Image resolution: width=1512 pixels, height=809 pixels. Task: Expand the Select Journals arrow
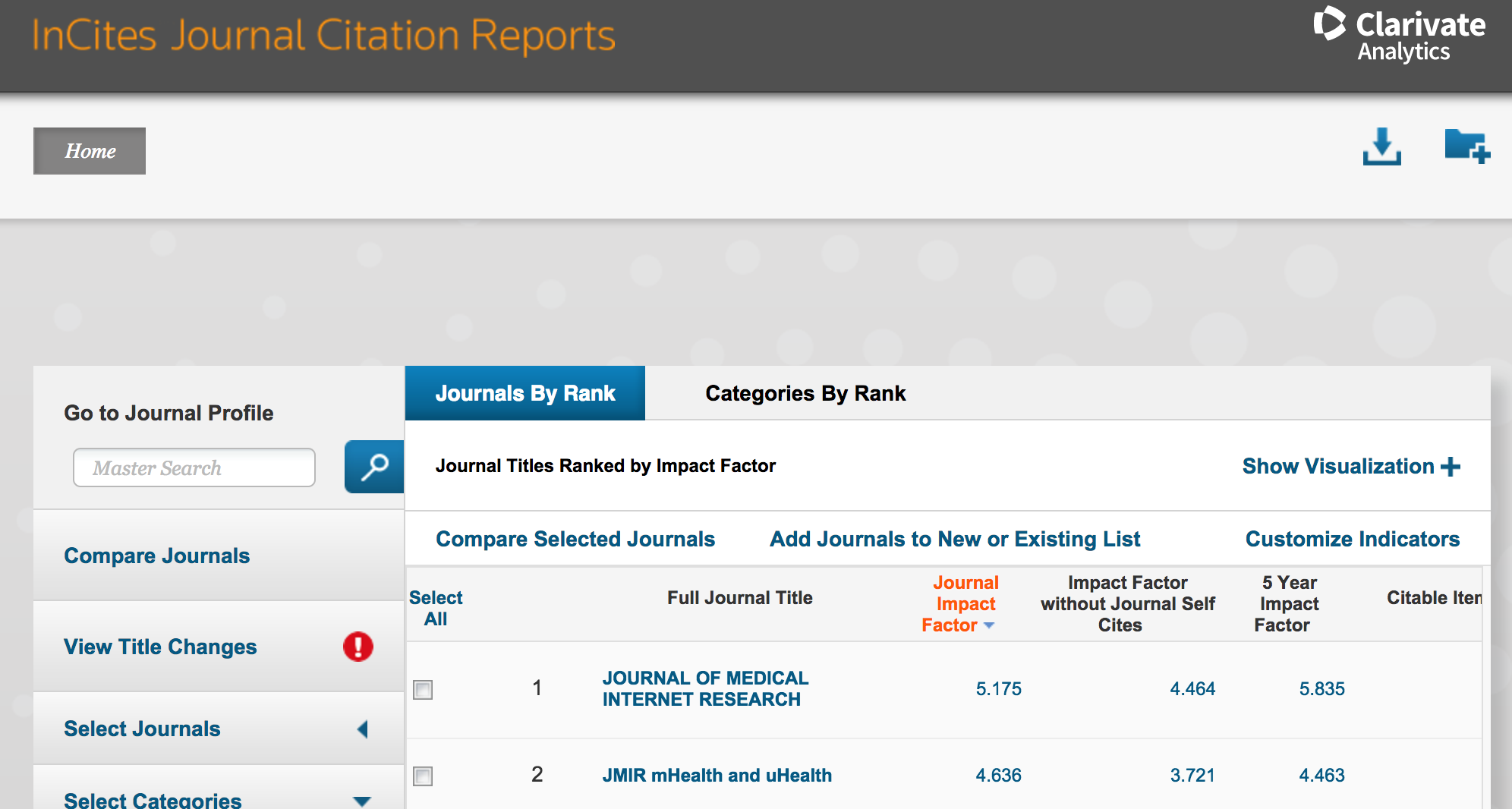362,729
